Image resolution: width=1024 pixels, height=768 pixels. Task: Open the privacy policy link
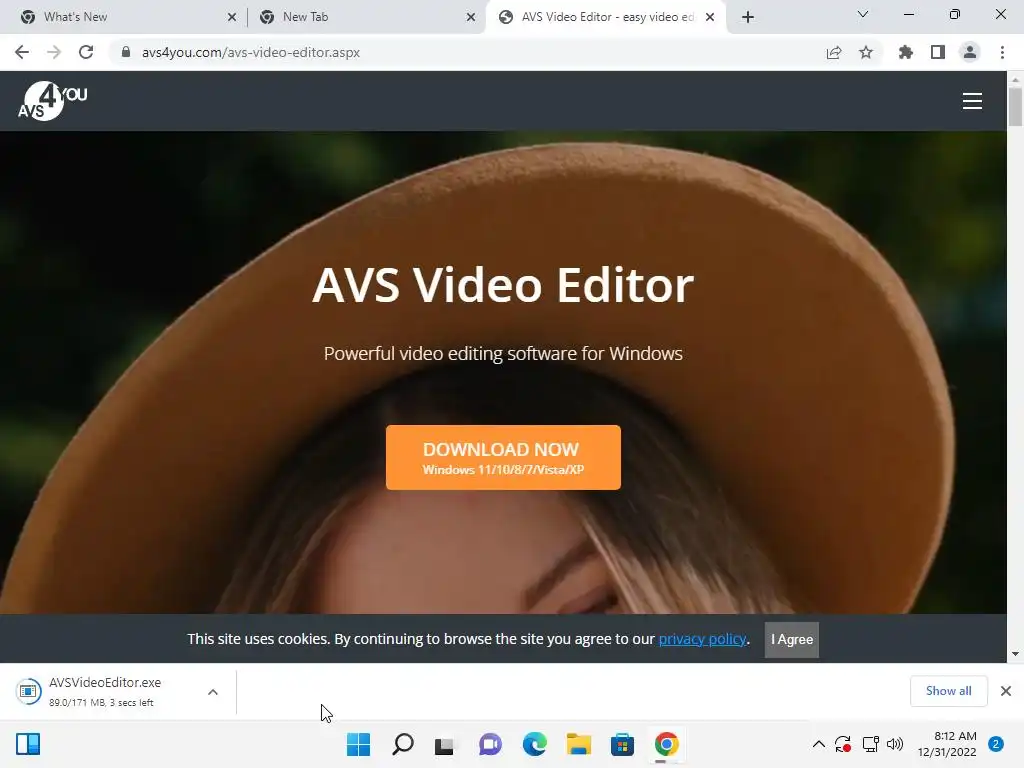[x=702, y=639]
